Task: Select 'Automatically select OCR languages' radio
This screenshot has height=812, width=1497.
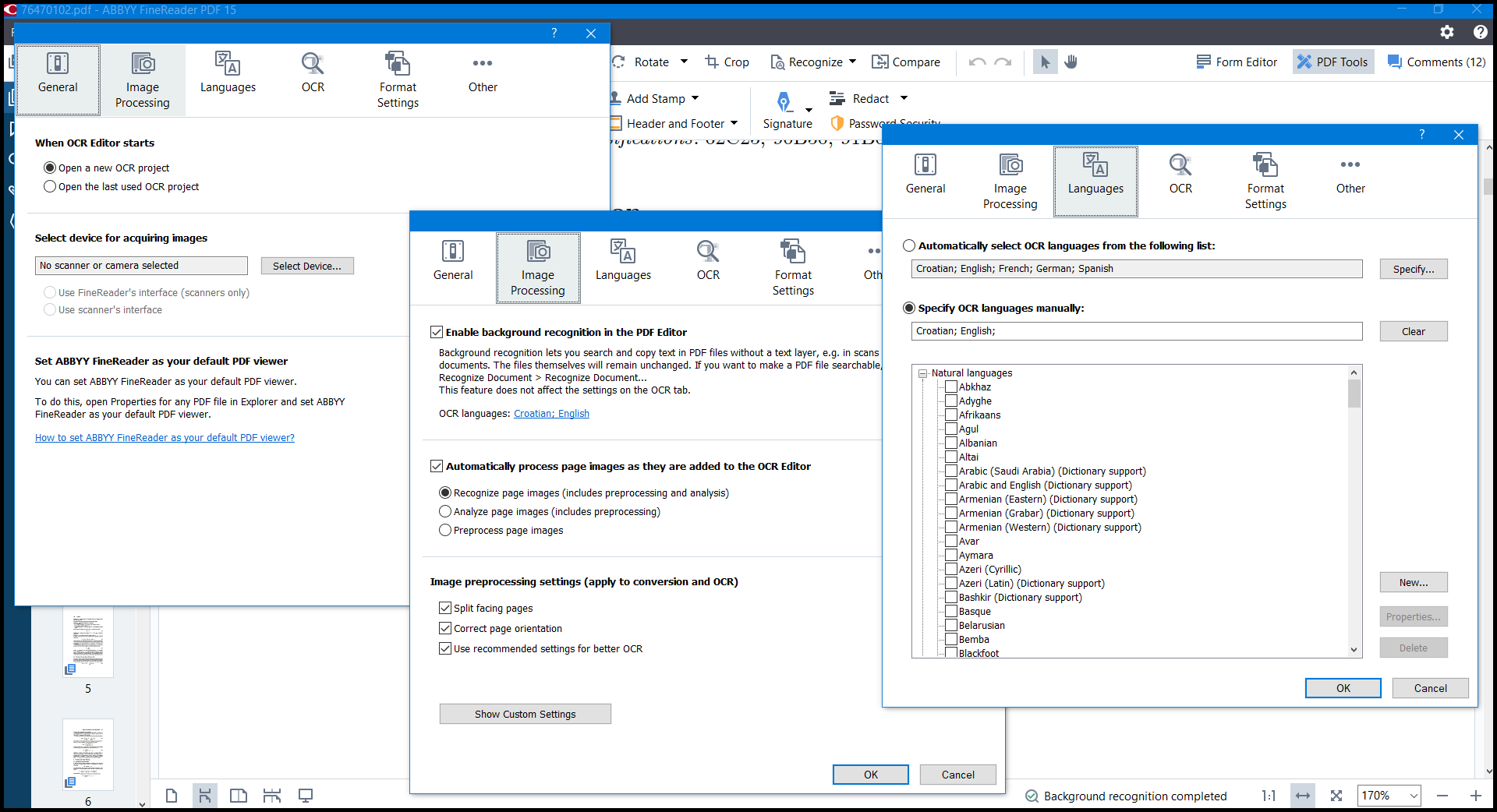Action: (x=909, y=245)
